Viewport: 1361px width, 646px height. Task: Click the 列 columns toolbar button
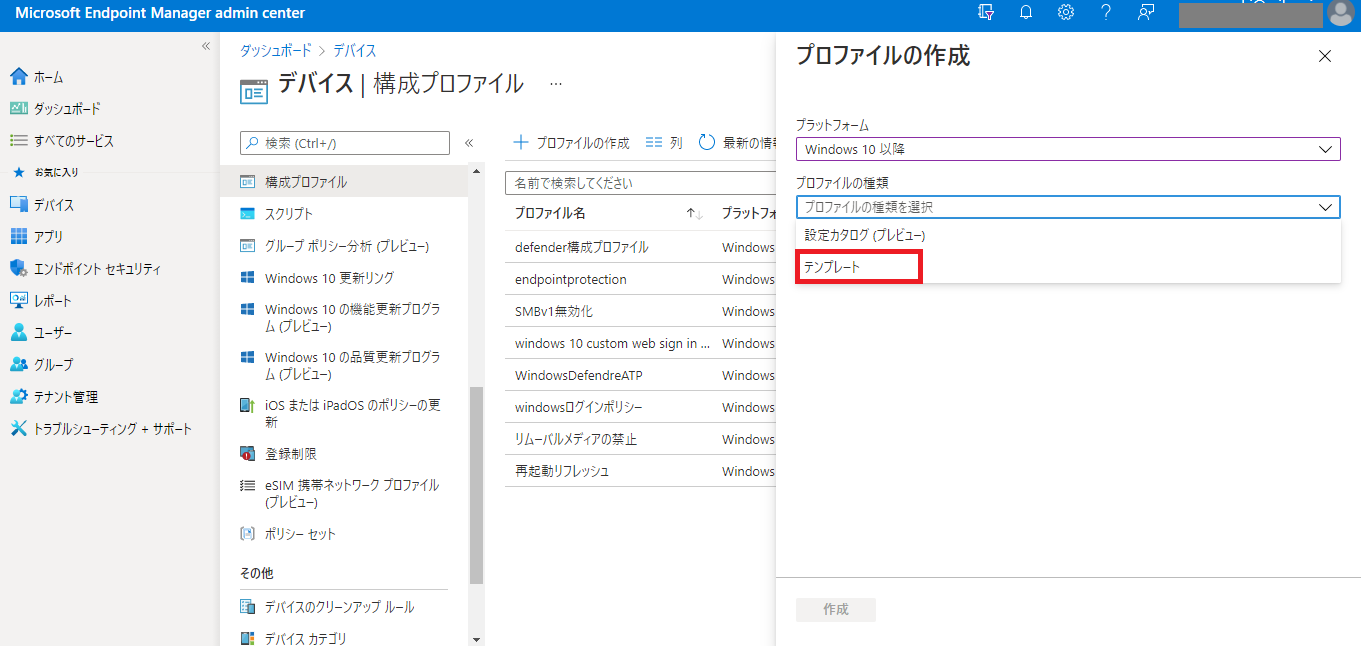coord(664,143)
